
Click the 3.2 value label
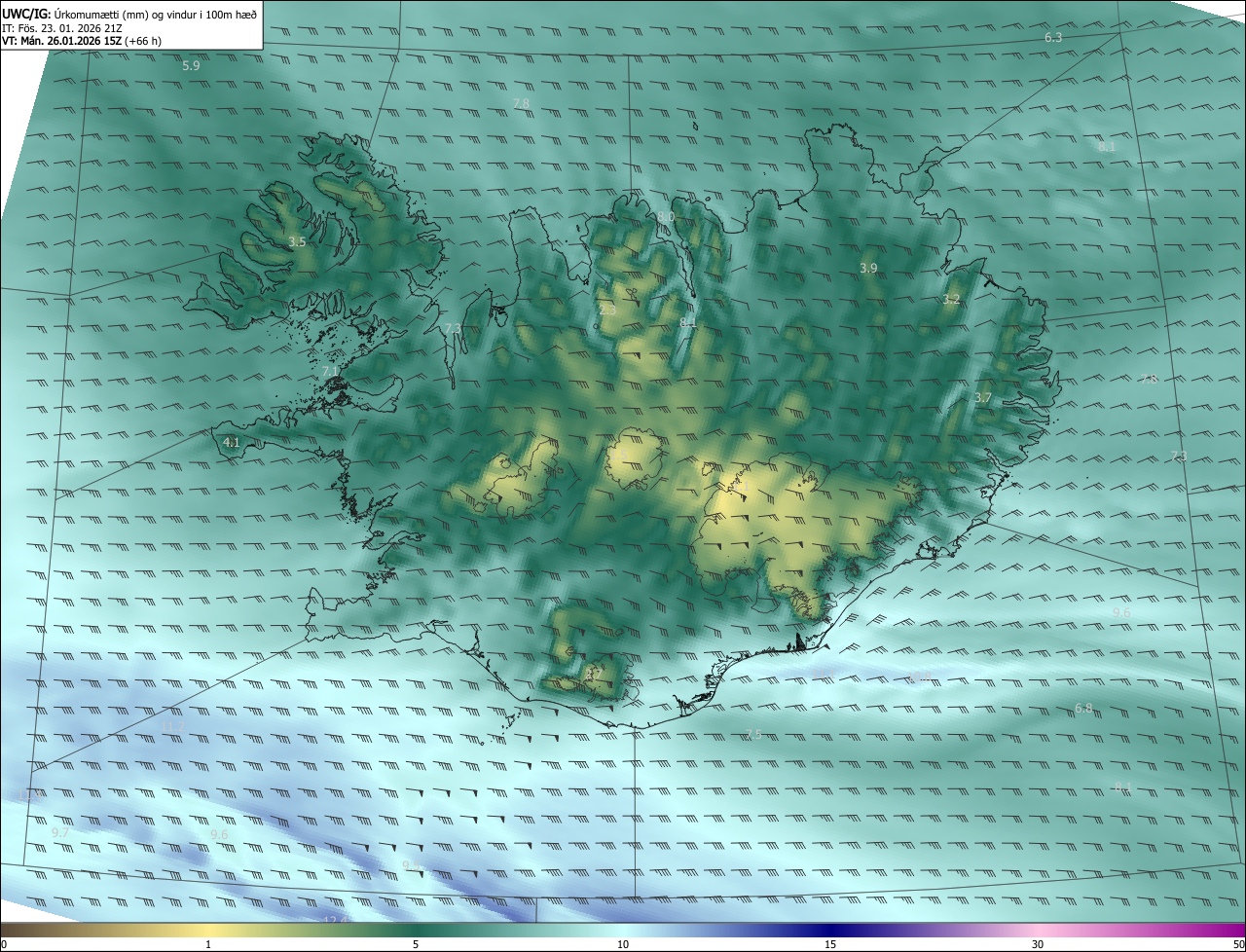tap(951, 300)
